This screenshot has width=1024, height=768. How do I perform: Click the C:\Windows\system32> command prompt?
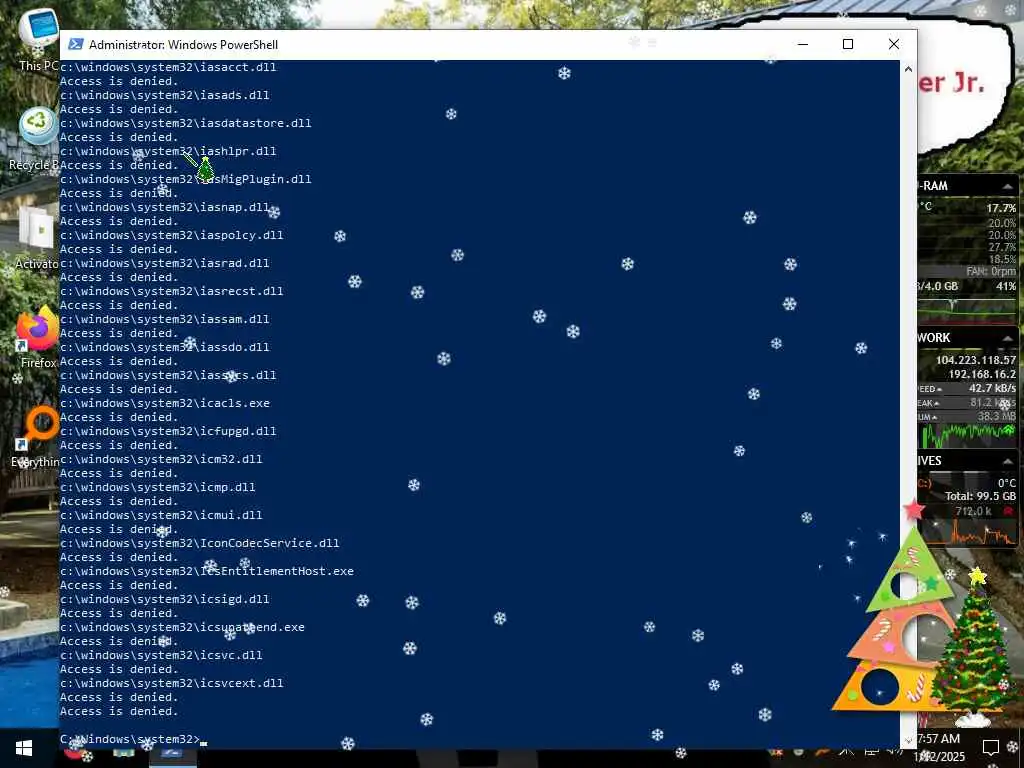pos(130,740)
